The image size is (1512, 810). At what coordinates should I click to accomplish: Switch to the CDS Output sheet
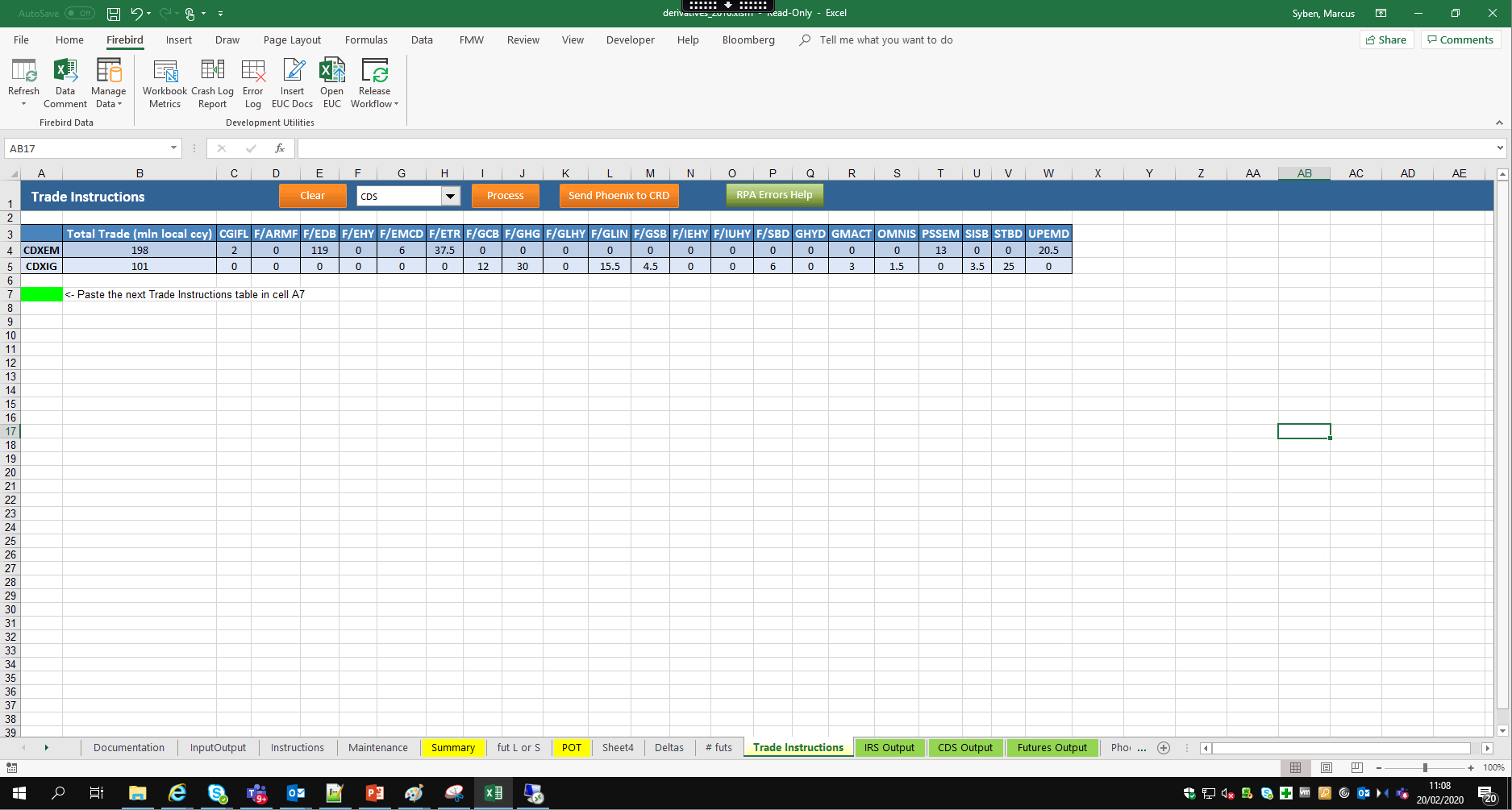tap(964, 748)
